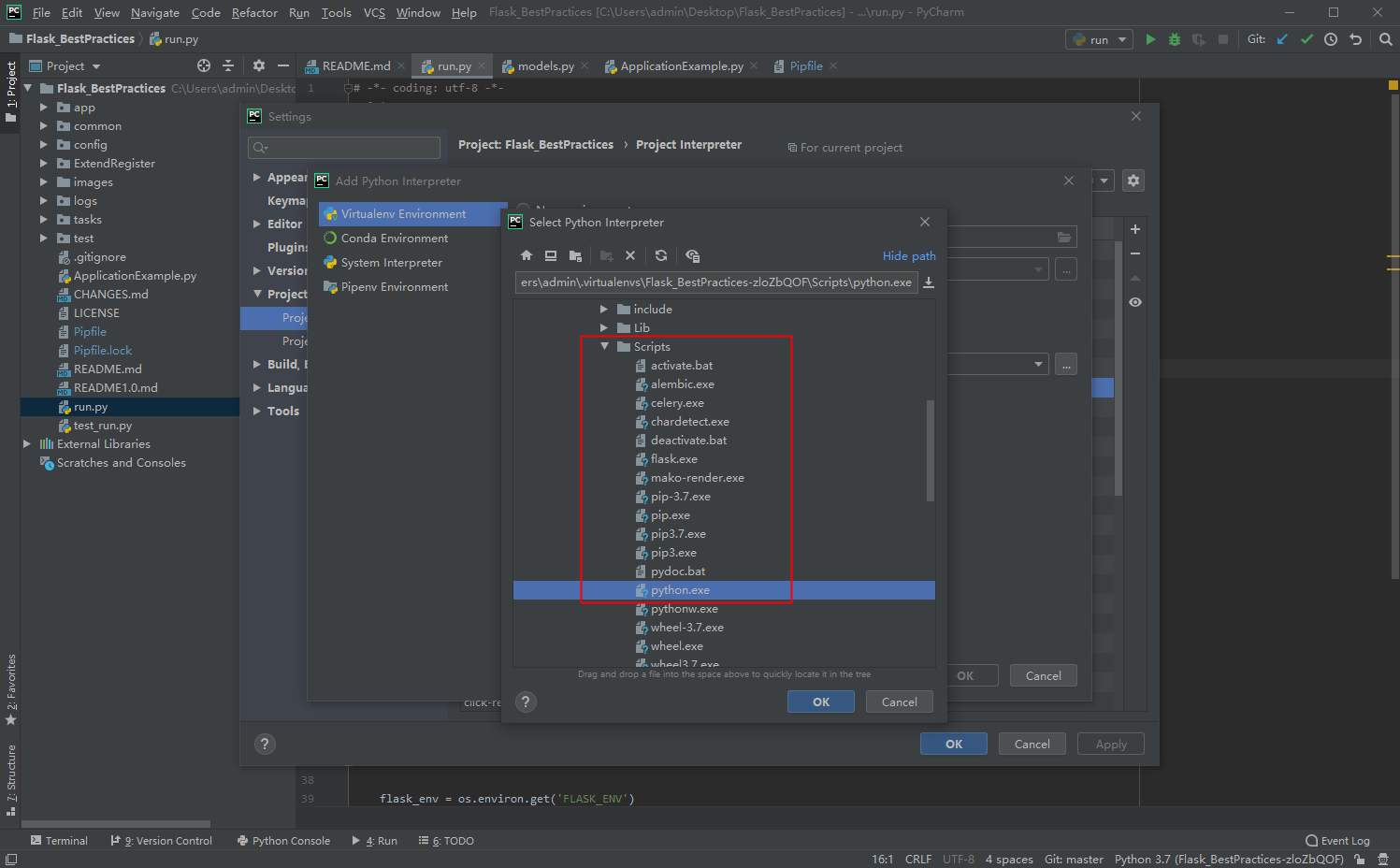
Task: Cancel the Select Python Interpreter dialog
Action: [900, 702]
